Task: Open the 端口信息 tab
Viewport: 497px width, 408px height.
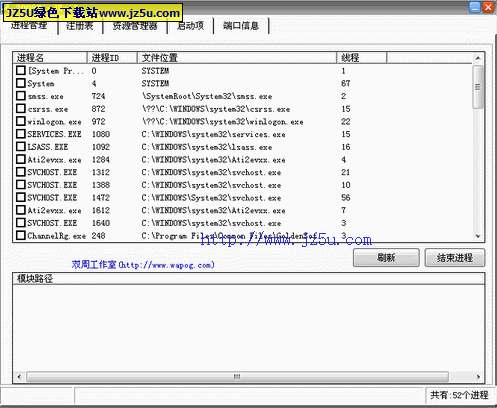Action: click(241, 26)
